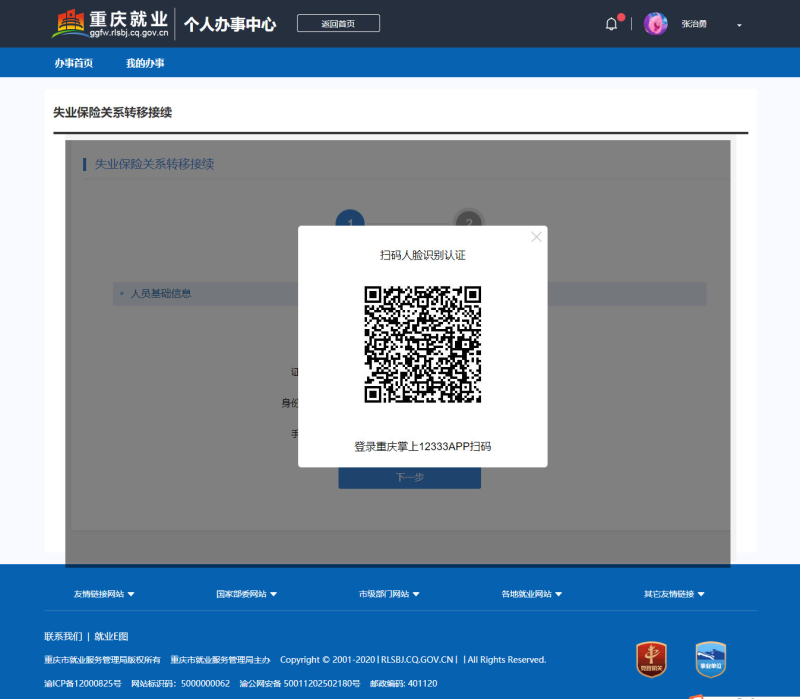This screenshot has width=800, height=699.
Task: Open the 联系我们 footer link
Action: click(x=63, y=636)
